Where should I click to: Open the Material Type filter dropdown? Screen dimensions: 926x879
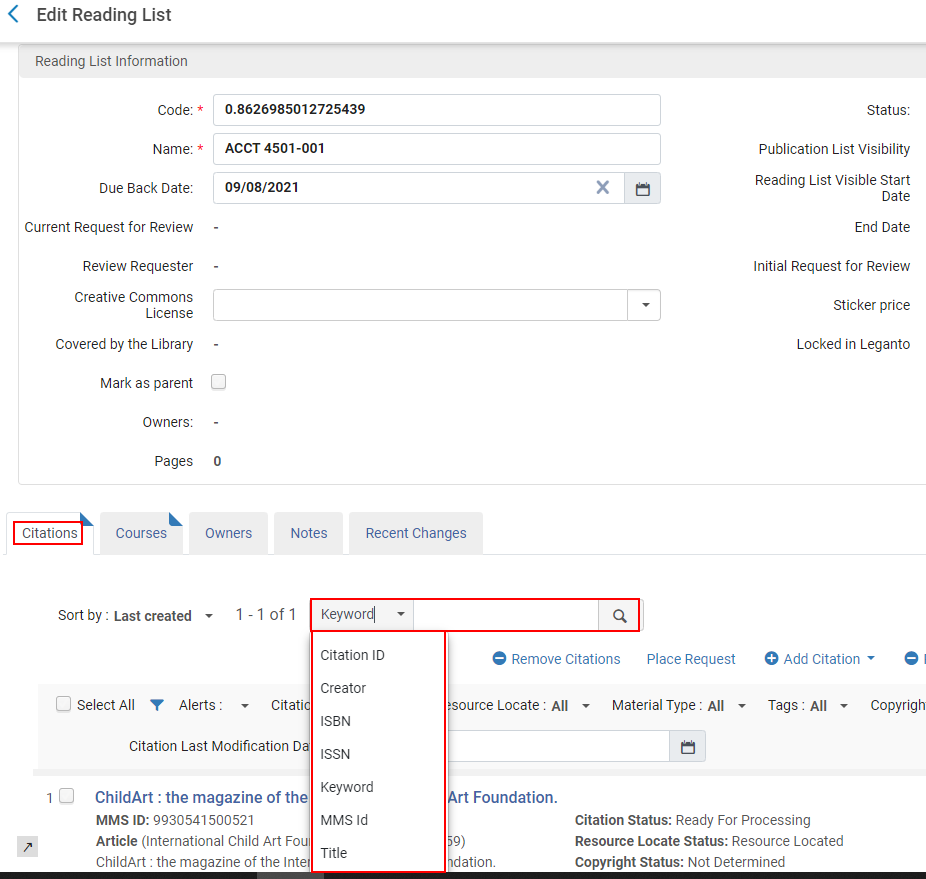[x=742, y=705]
